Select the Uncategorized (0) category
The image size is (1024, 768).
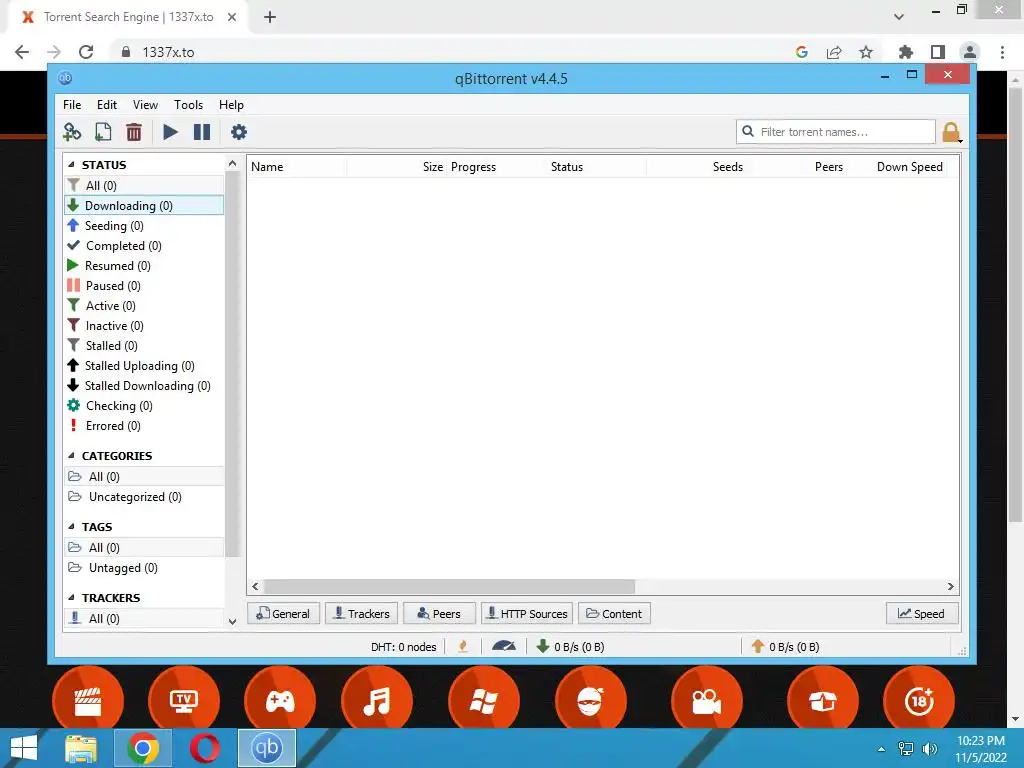tap(144, 497)
